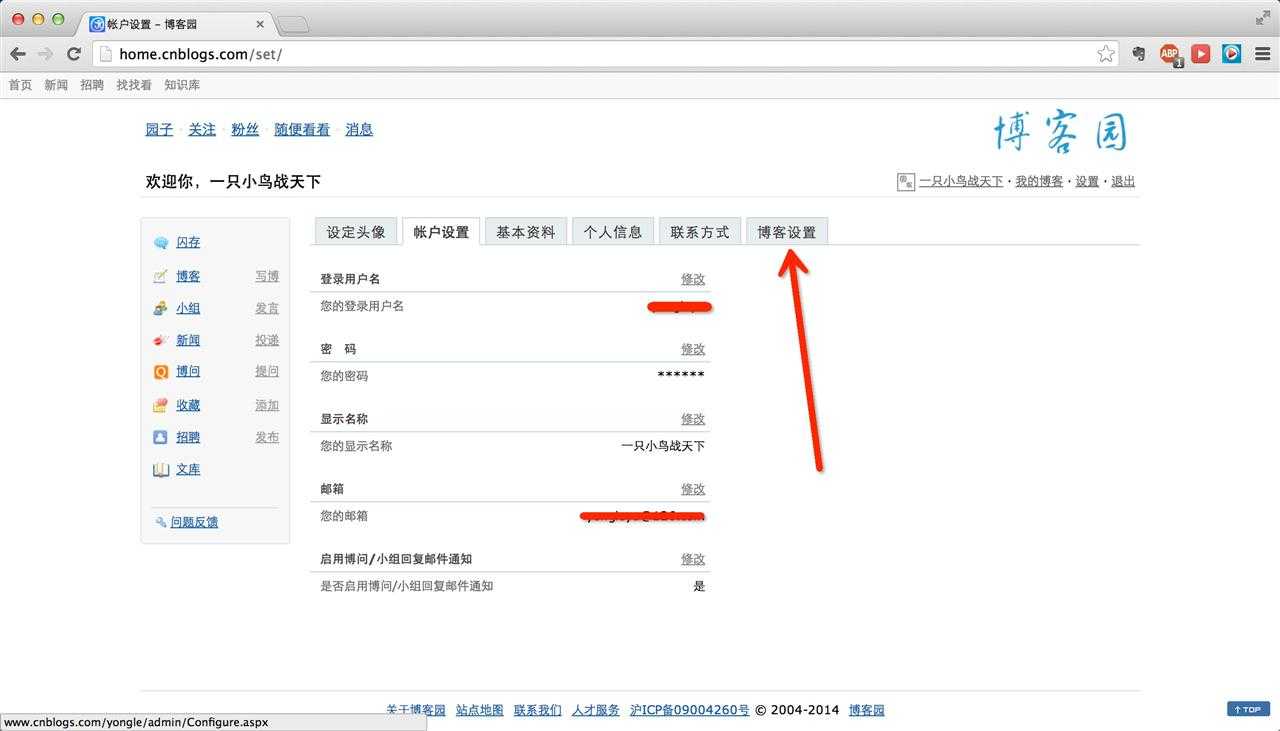Open the 博客设置 tab
Viewport: 1280px width, 731px height.
(787, 232)
